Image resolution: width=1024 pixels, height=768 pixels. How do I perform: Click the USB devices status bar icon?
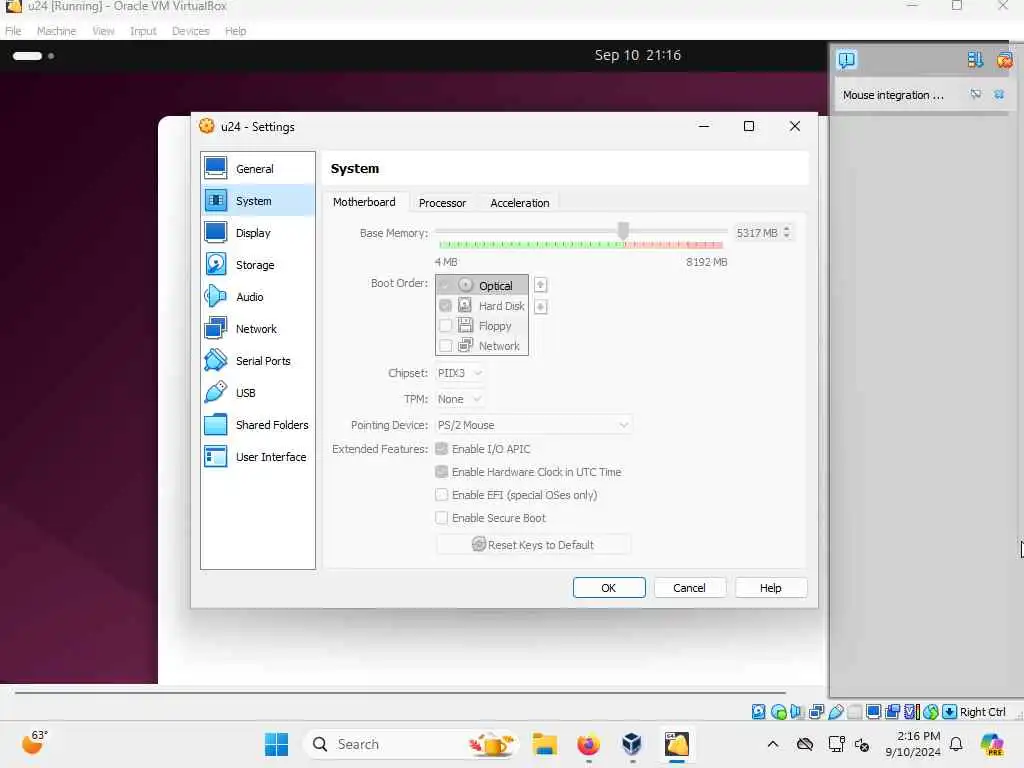pyautogui.click(x=835, y=712)
